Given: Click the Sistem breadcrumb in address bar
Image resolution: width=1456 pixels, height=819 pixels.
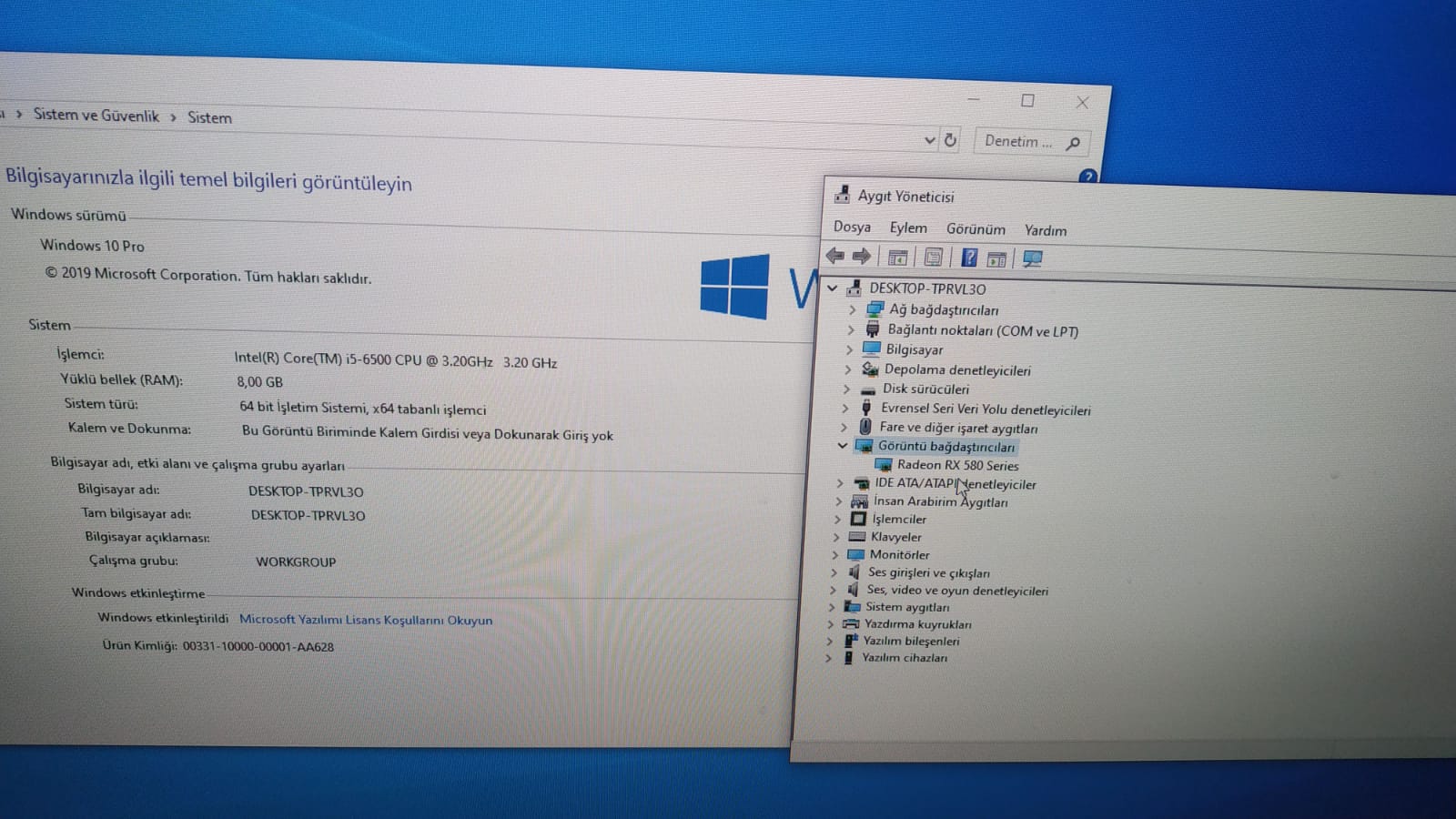Looking at the screenshot, I should coord(209,117).
